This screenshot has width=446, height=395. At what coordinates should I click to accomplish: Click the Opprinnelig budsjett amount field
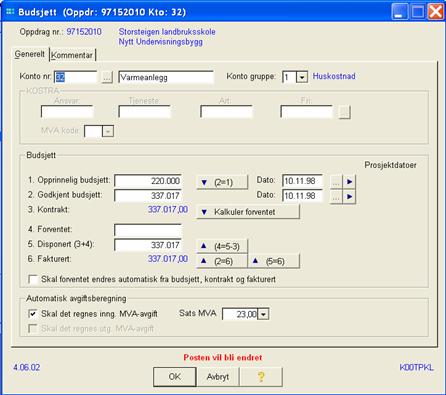pyautogui.click(x=148, y=181)
